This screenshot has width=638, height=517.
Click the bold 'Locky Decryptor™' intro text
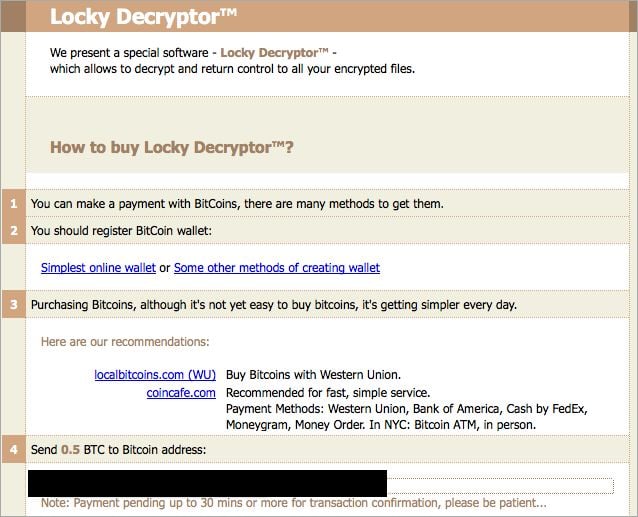[x=273, y=52]
